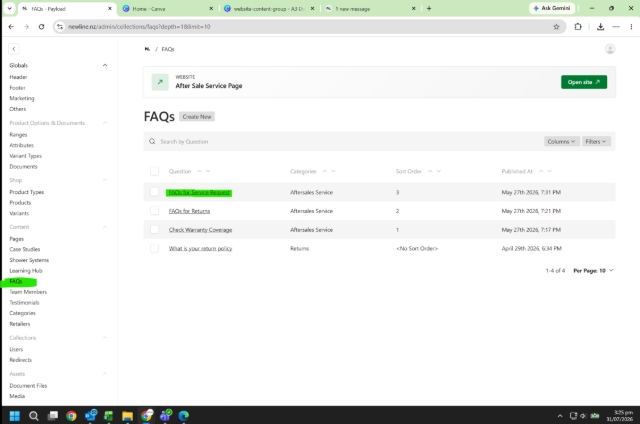Collapse the Assets section
This screenshot has height=424, width=640.
[105, 374]
